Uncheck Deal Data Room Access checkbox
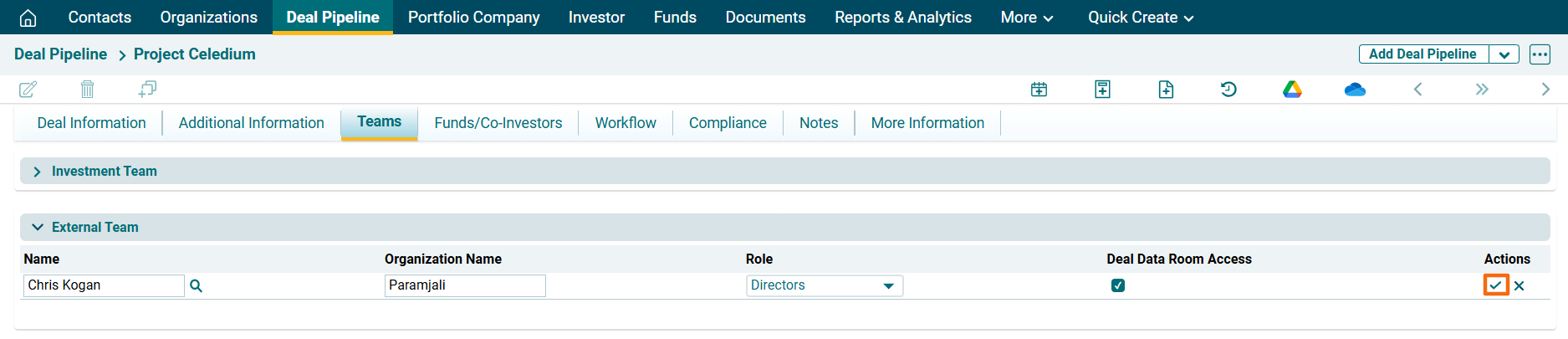Image resolution: width=1568 pixels, height=339 pixels. click(1118, 285)
